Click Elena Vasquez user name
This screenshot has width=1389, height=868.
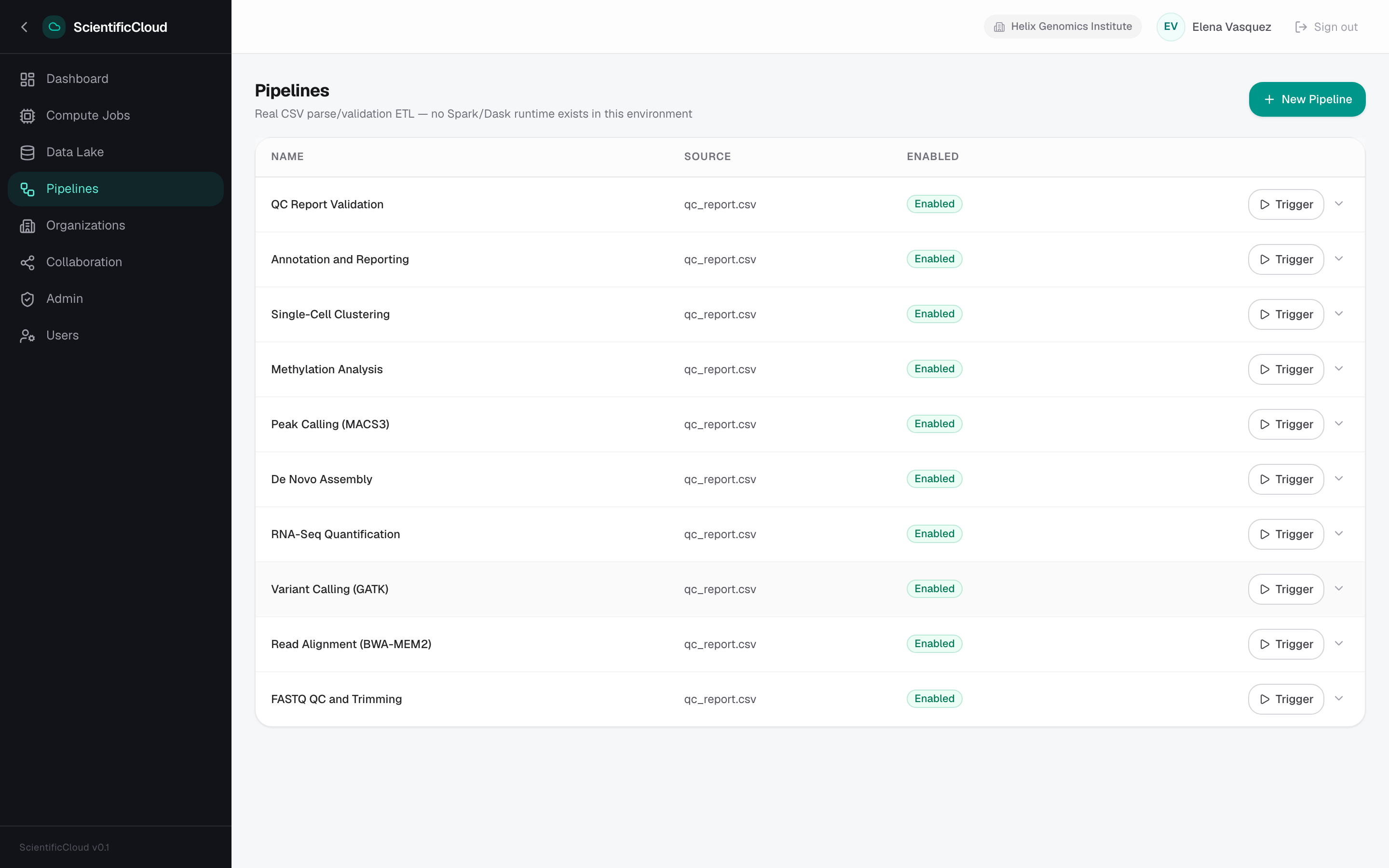[x=1231, y=27]
